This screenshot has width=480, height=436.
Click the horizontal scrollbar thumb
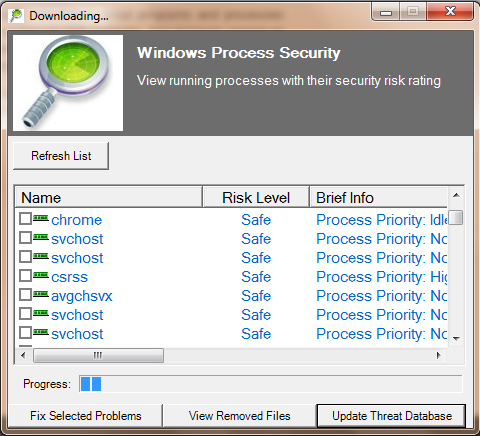(98, 355)
